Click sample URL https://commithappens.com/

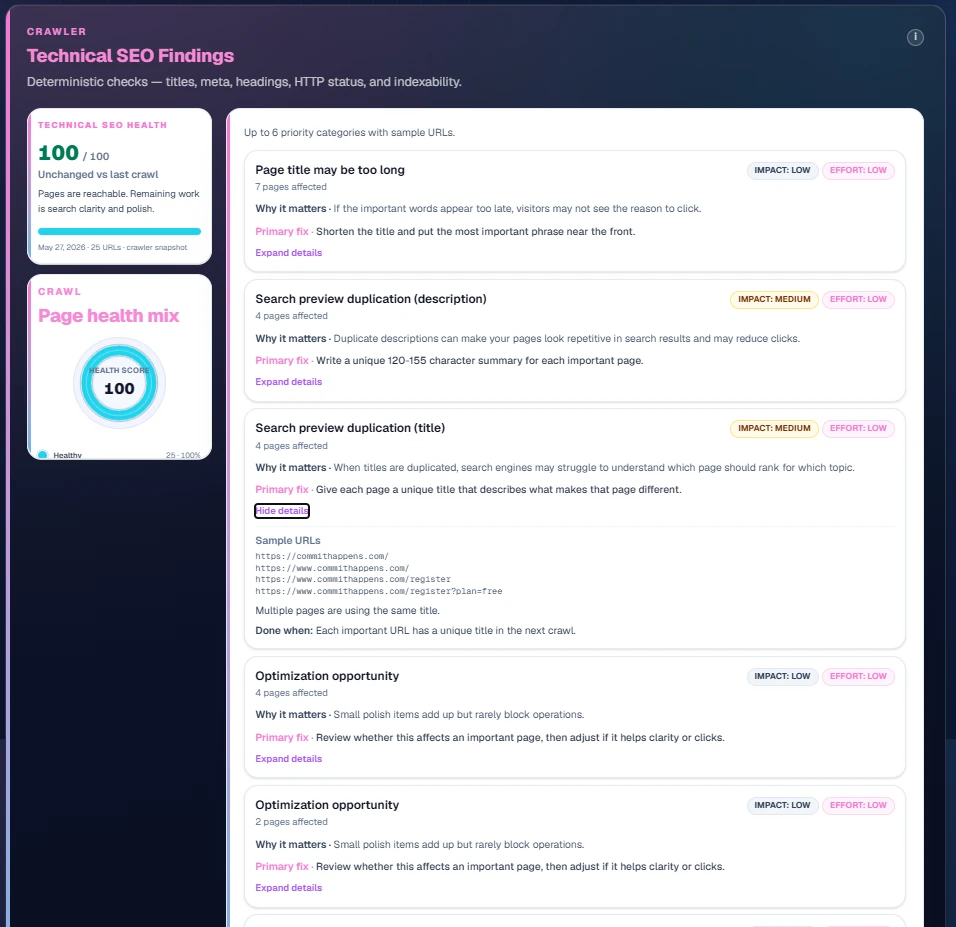point(322,556)
